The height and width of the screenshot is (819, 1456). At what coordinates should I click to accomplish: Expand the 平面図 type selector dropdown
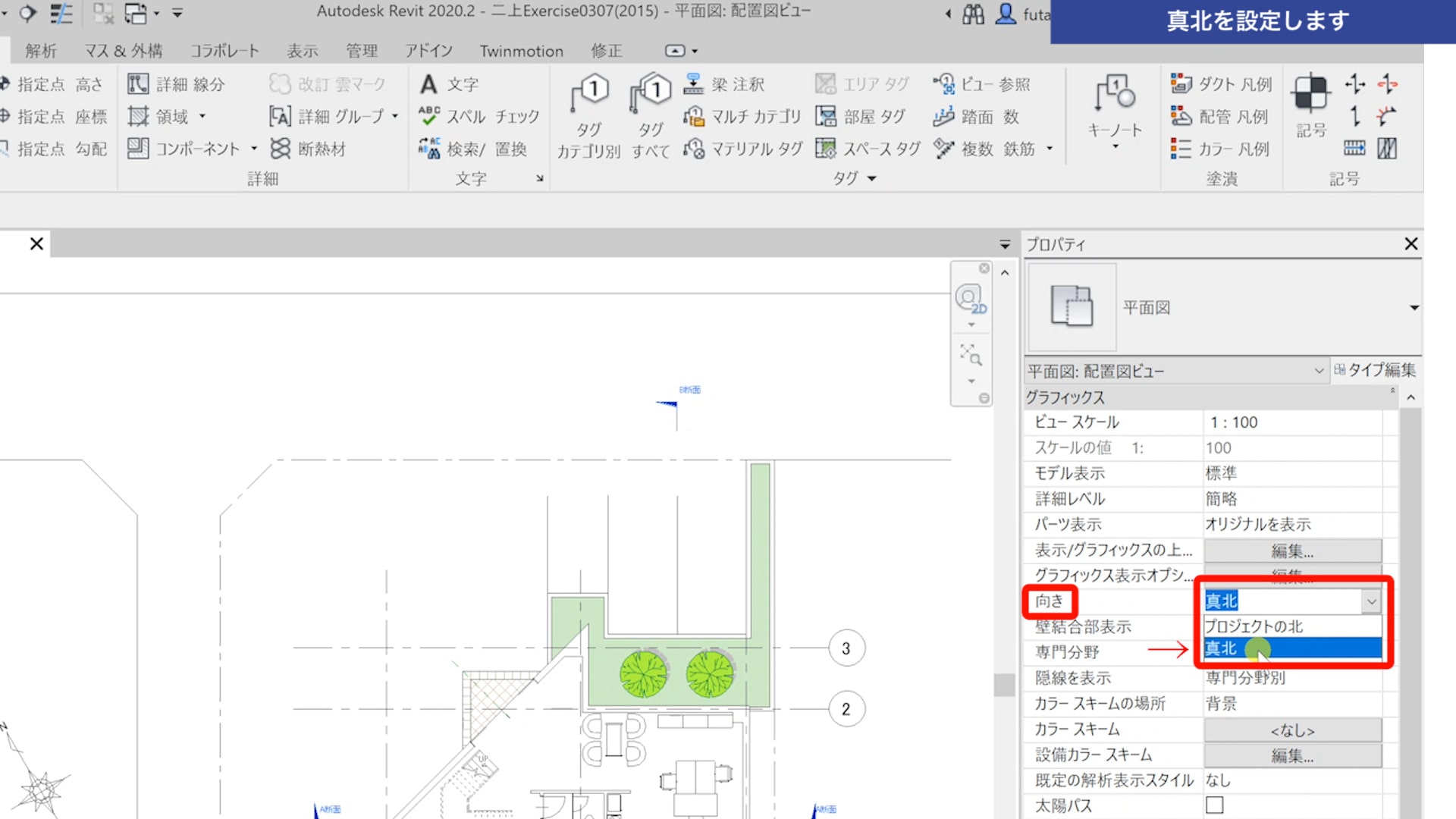(x=1414, y=308)
